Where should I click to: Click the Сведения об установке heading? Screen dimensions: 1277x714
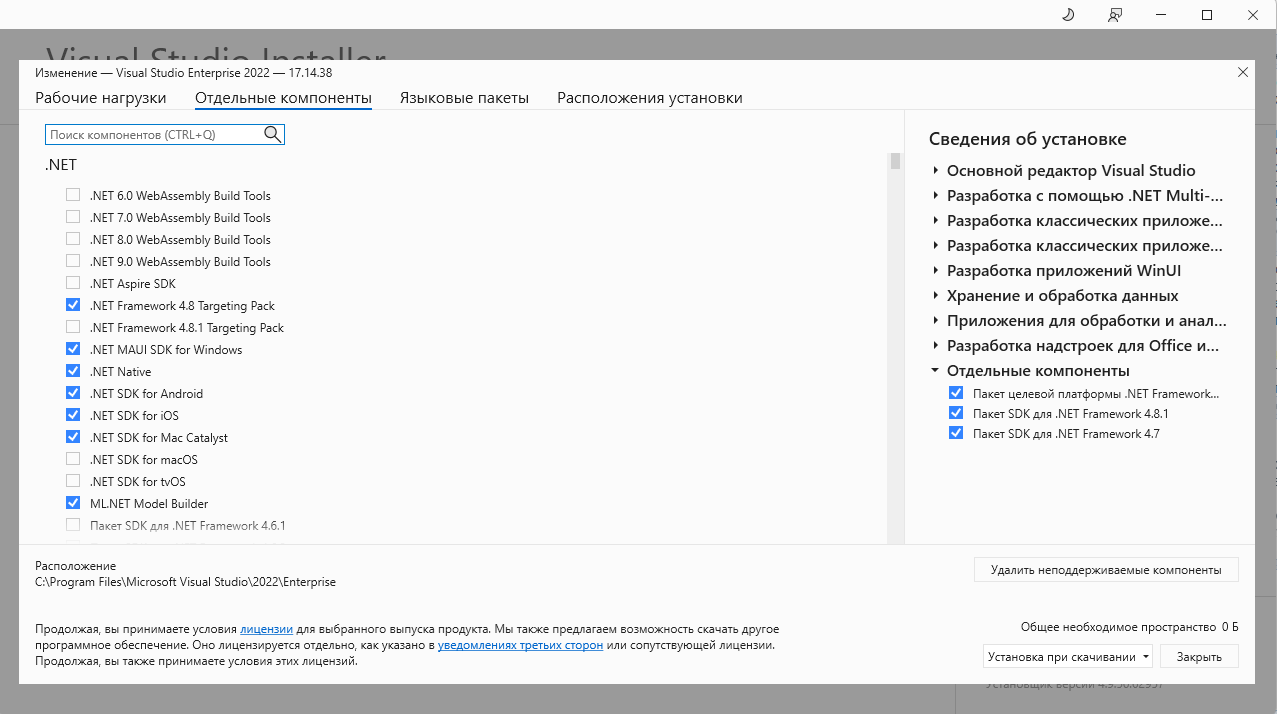pyautogui.click(x=1027, y=139)
